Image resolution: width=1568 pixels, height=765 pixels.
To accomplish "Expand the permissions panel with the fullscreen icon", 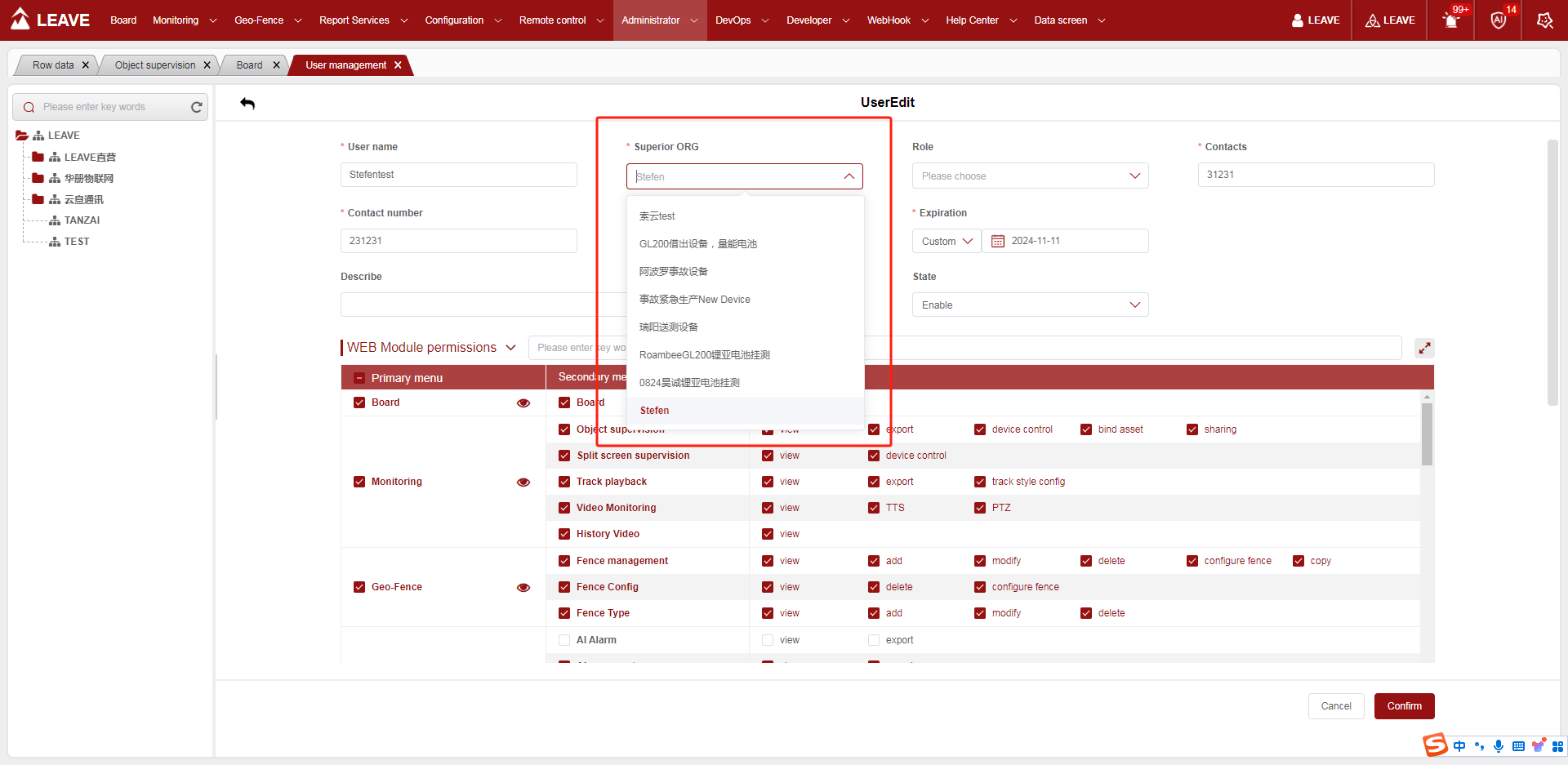I will pyautogui.click(x=1424, y=348).
